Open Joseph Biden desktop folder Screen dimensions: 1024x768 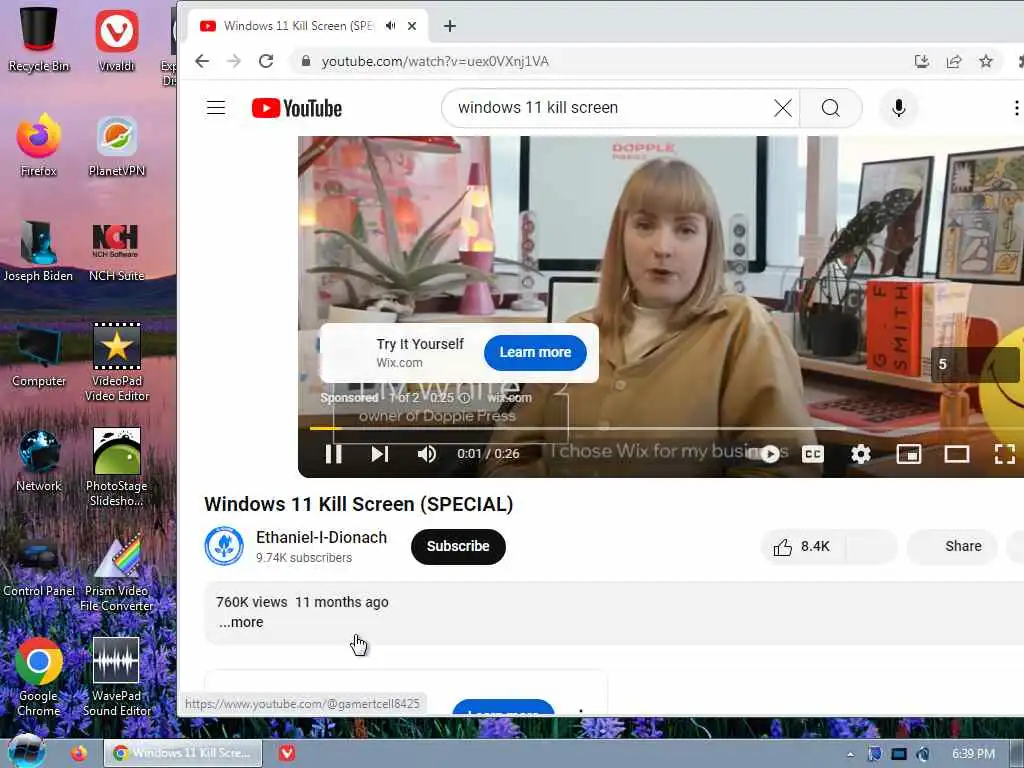pyautogui.click(x=38, y=250)
